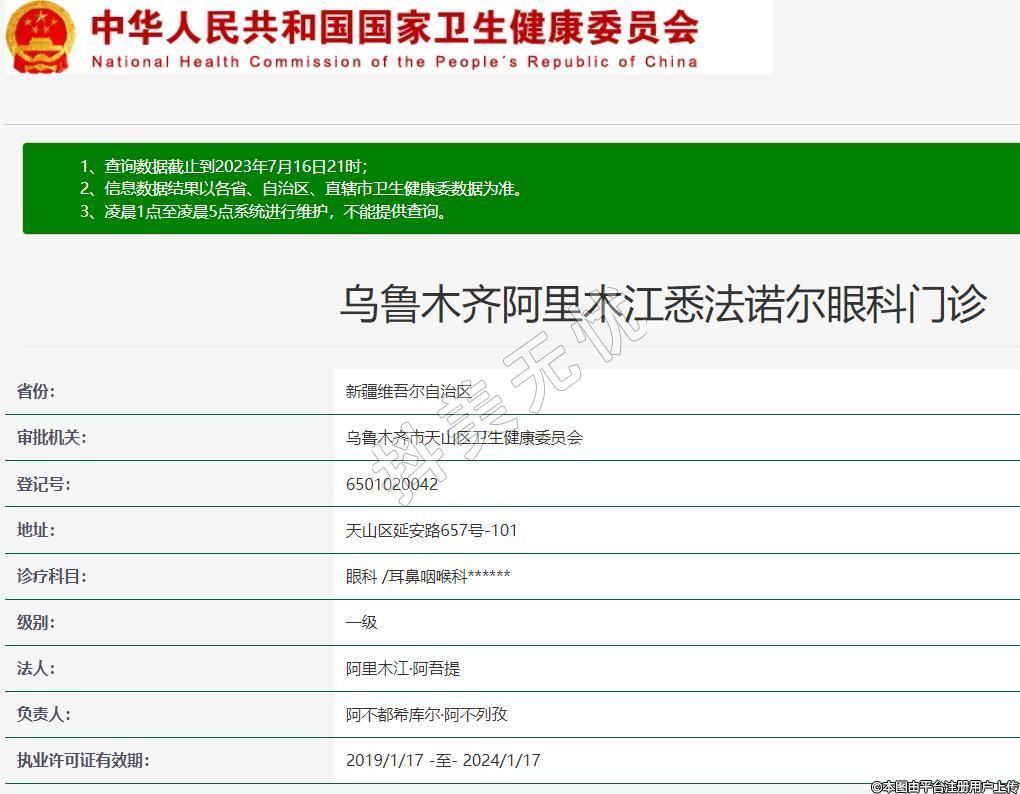Click the 诊疗科目 value 眼科 /耳鼻咽喉科
The width and height of the screenshot is (1020, 794).
428,576
